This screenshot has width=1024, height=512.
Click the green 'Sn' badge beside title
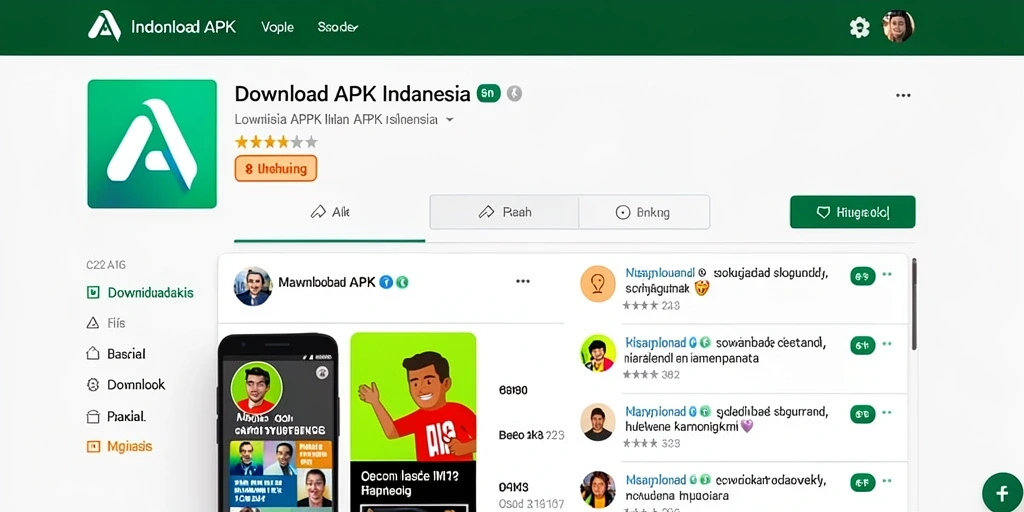[488, 93]
